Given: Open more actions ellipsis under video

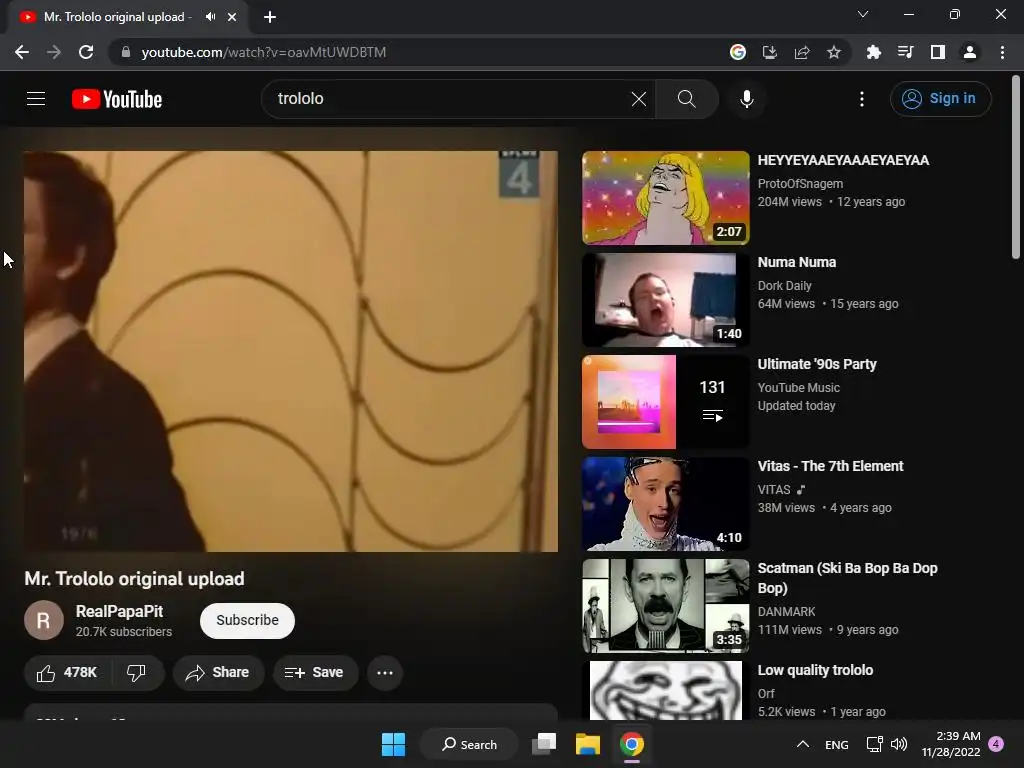Looking at the screenshot, I should click(x=385, y=673).
